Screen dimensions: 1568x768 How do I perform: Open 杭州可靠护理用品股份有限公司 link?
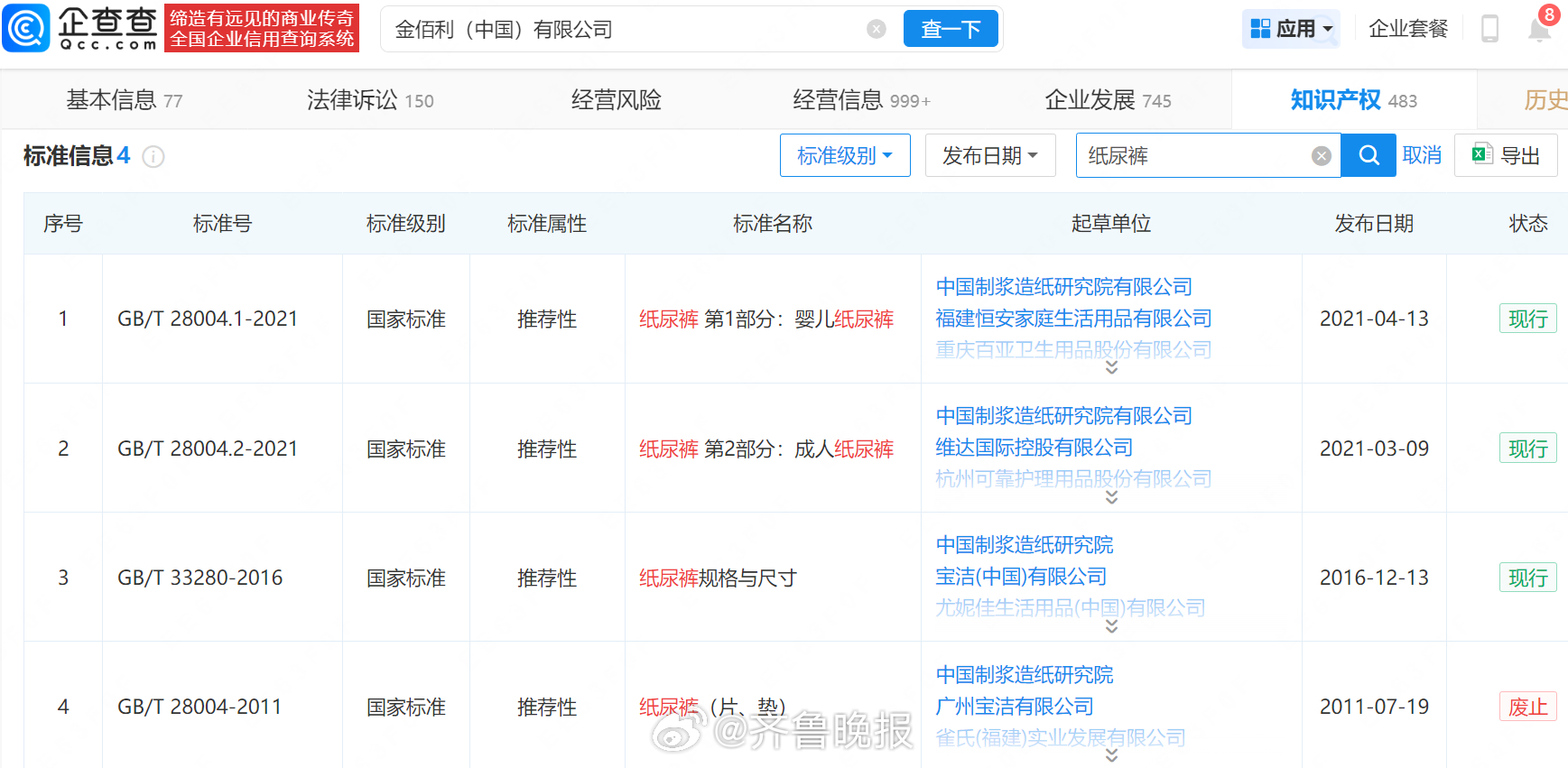(1073, 478)
